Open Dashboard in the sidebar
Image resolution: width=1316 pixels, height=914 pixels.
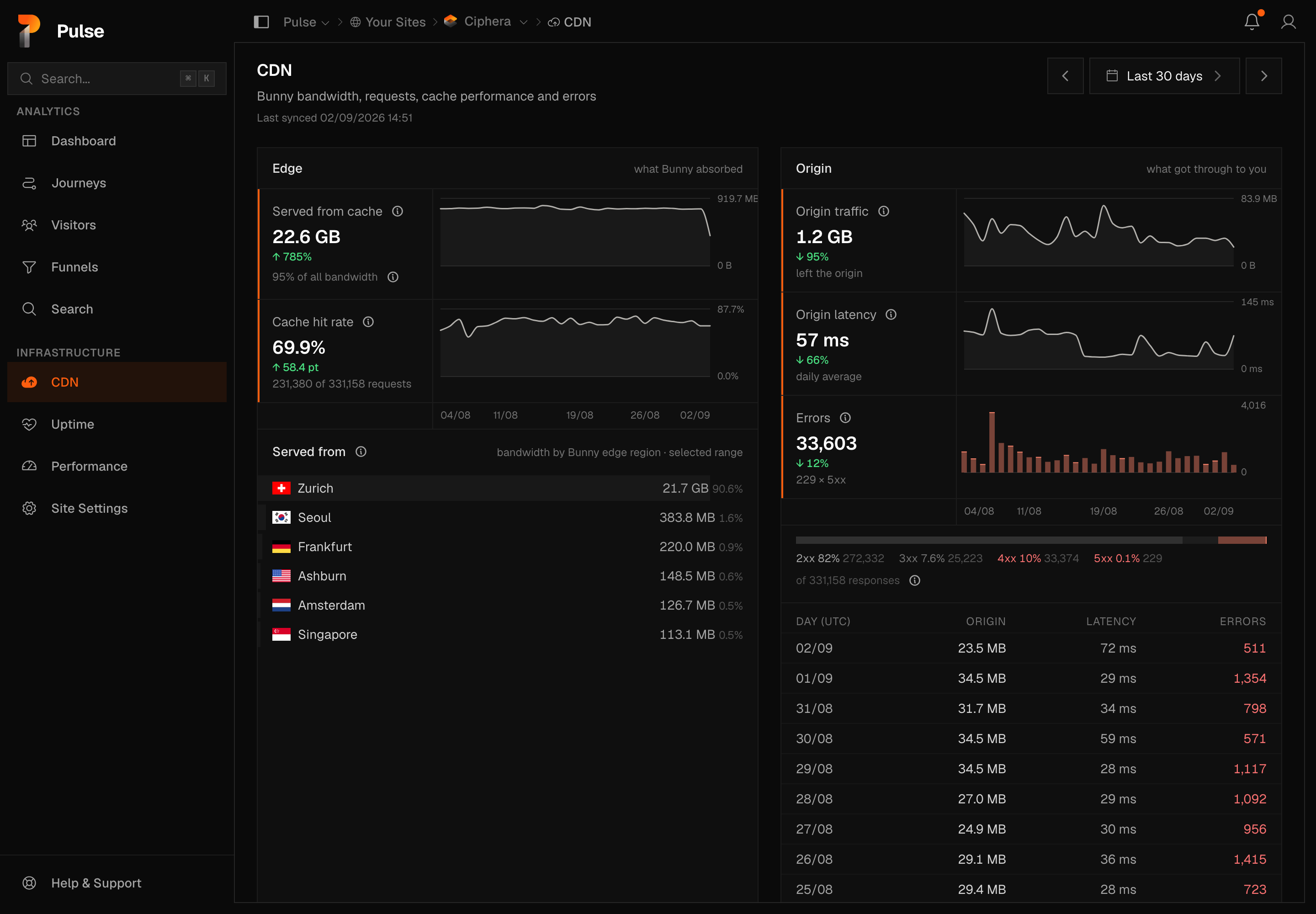[x=117, y=141]
